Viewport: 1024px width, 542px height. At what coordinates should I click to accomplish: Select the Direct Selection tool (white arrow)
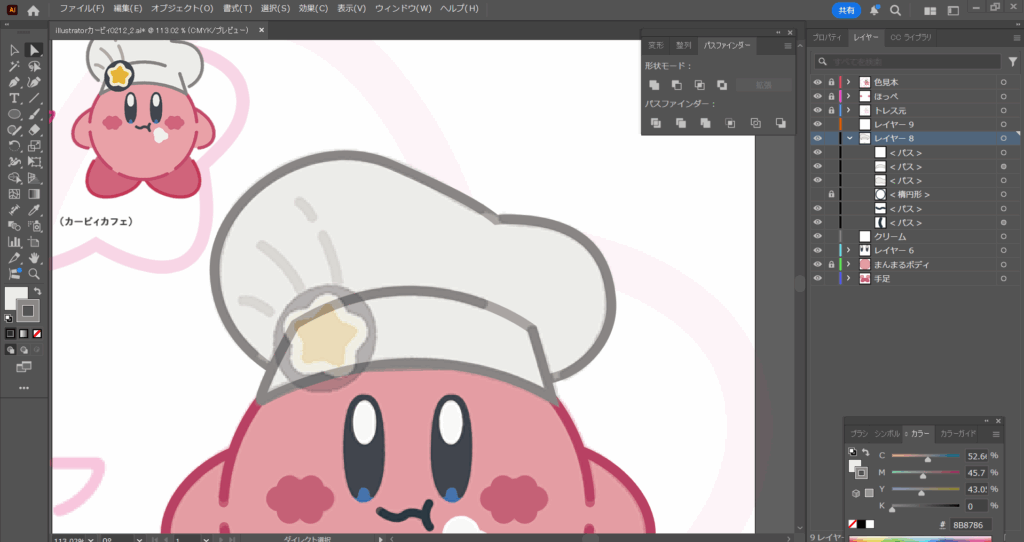34,50
